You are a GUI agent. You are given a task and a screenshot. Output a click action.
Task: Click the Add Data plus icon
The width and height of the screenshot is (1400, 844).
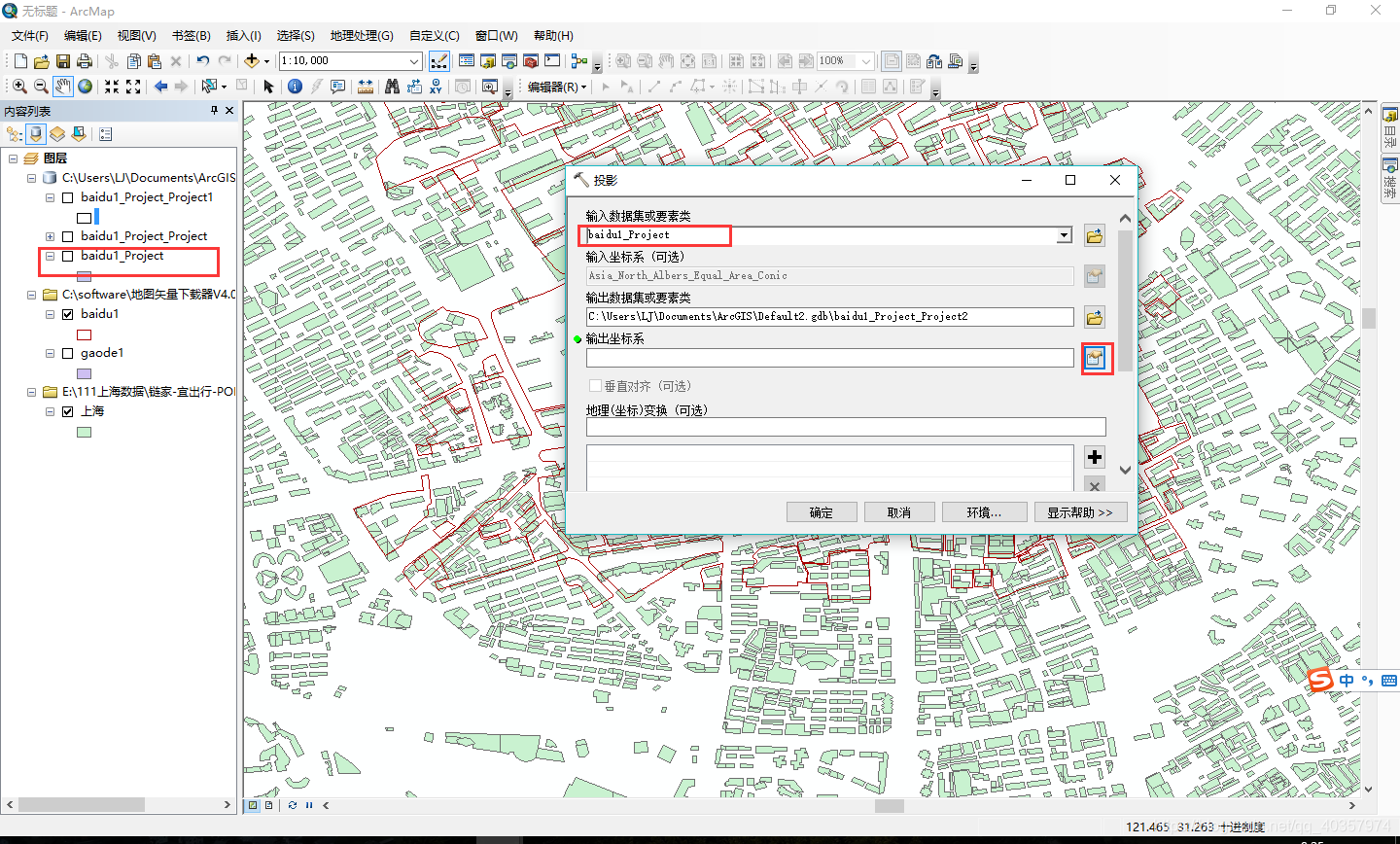click(x=252, y=61)
